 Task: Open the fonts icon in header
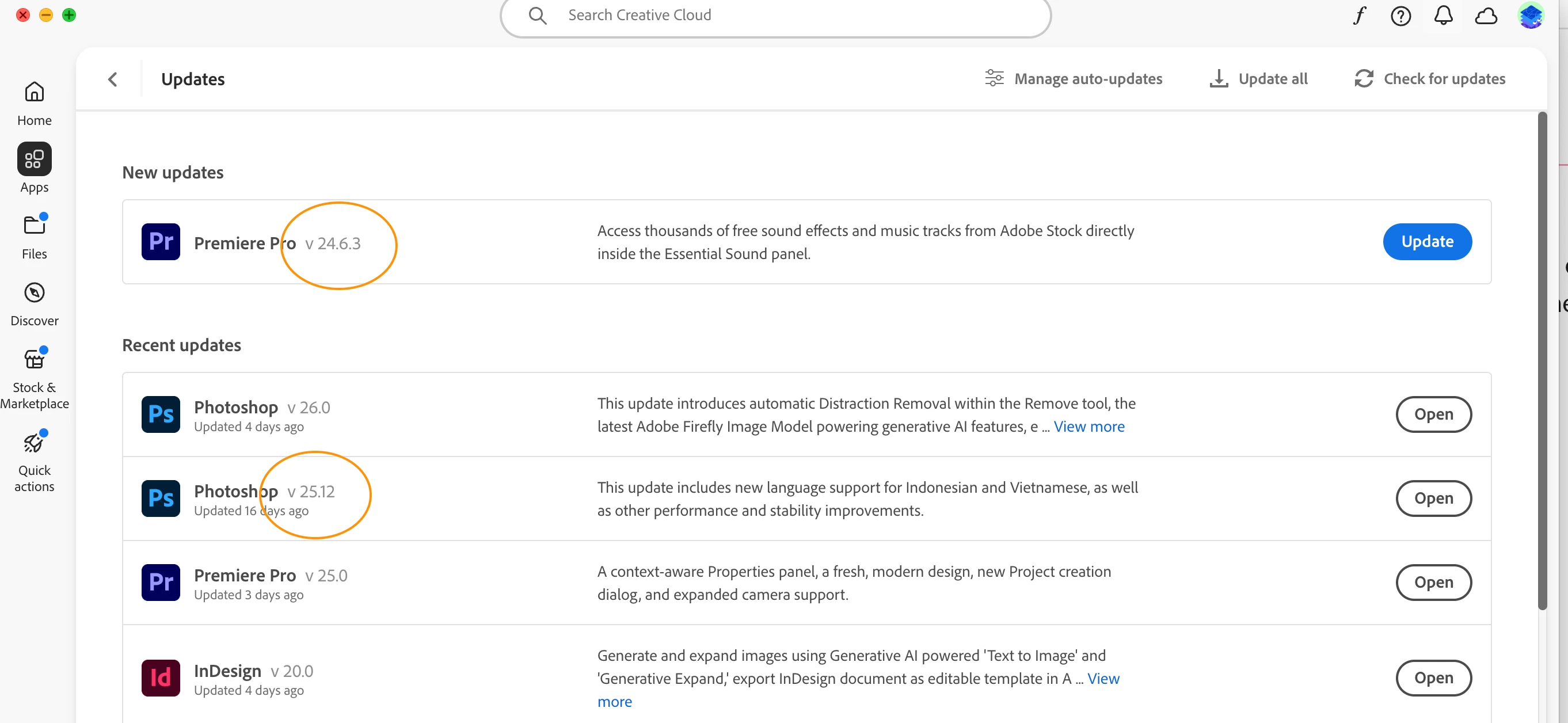(x=1359, y=15)
